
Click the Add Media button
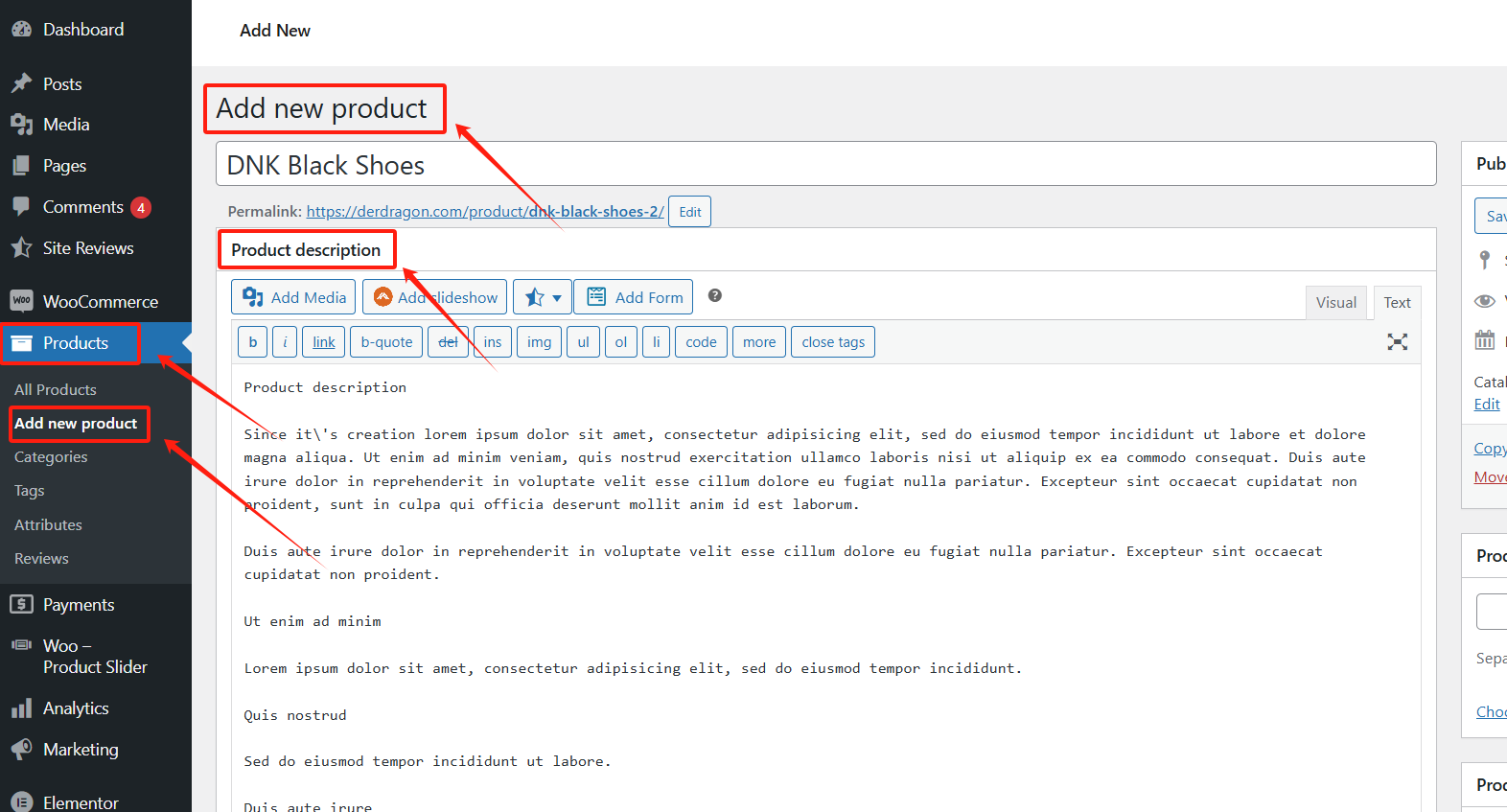(x=293, y=297)
